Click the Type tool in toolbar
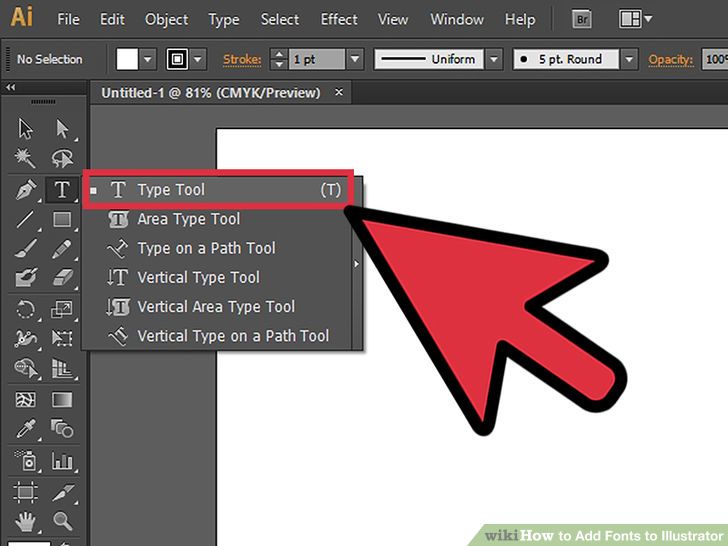This screenshot has width=728, height=546. point(62,189)
